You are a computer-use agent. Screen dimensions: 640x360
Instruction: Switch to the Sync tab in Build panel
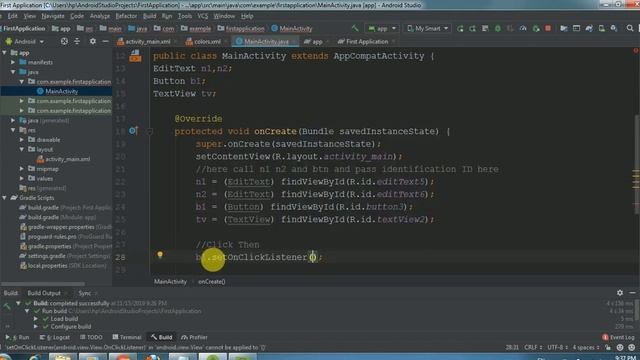point(84,293)
